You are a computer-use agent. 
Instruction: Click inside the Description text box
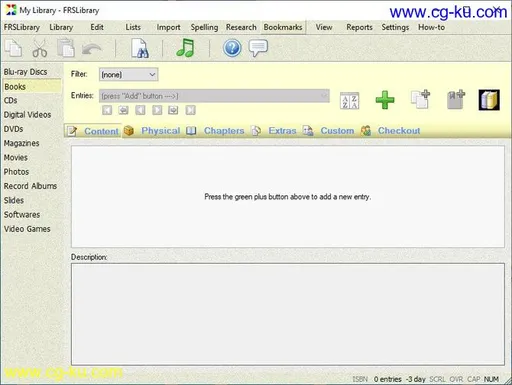(288, 314)
